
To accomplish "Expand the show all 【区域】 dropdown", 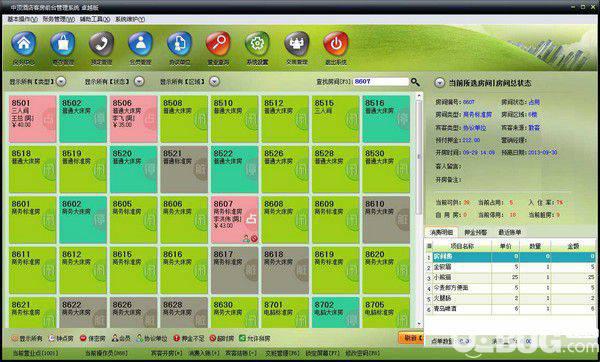I will pyautogui.click(x=215, y=82).
